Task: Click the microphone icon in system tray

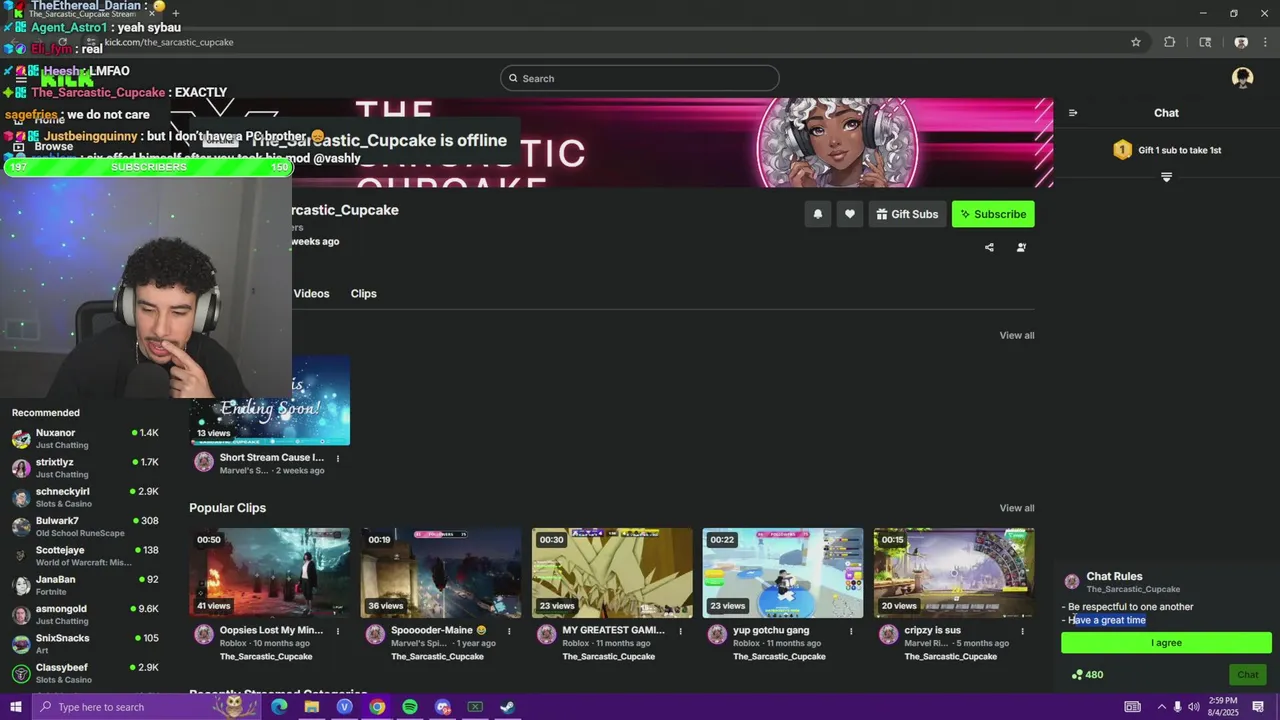Action: pos(1177,707)
